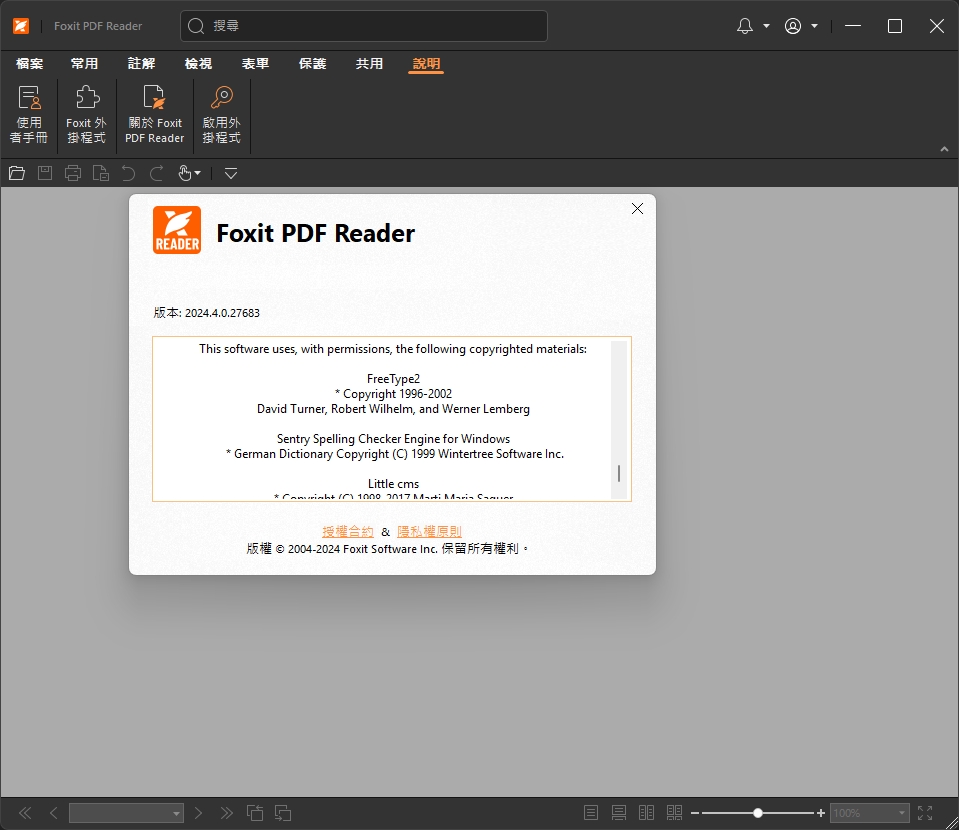Image resolution: width=959 pixels, height=830 pixels.
Task: Click the Foxit logo in title bar
Action: [x=21, y=26]
